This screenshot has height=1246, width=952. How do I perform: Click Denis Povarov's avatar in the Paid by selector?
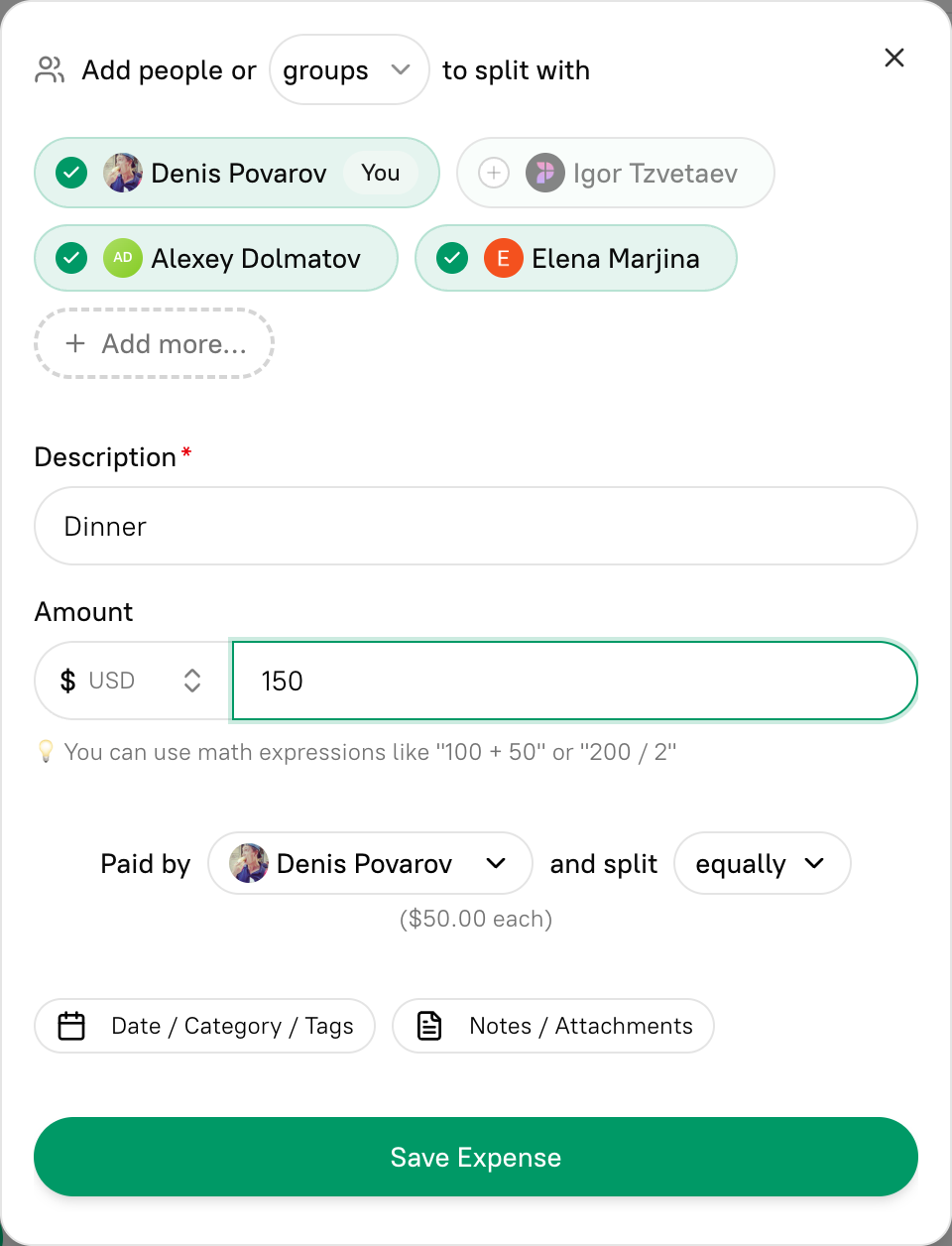249,863
